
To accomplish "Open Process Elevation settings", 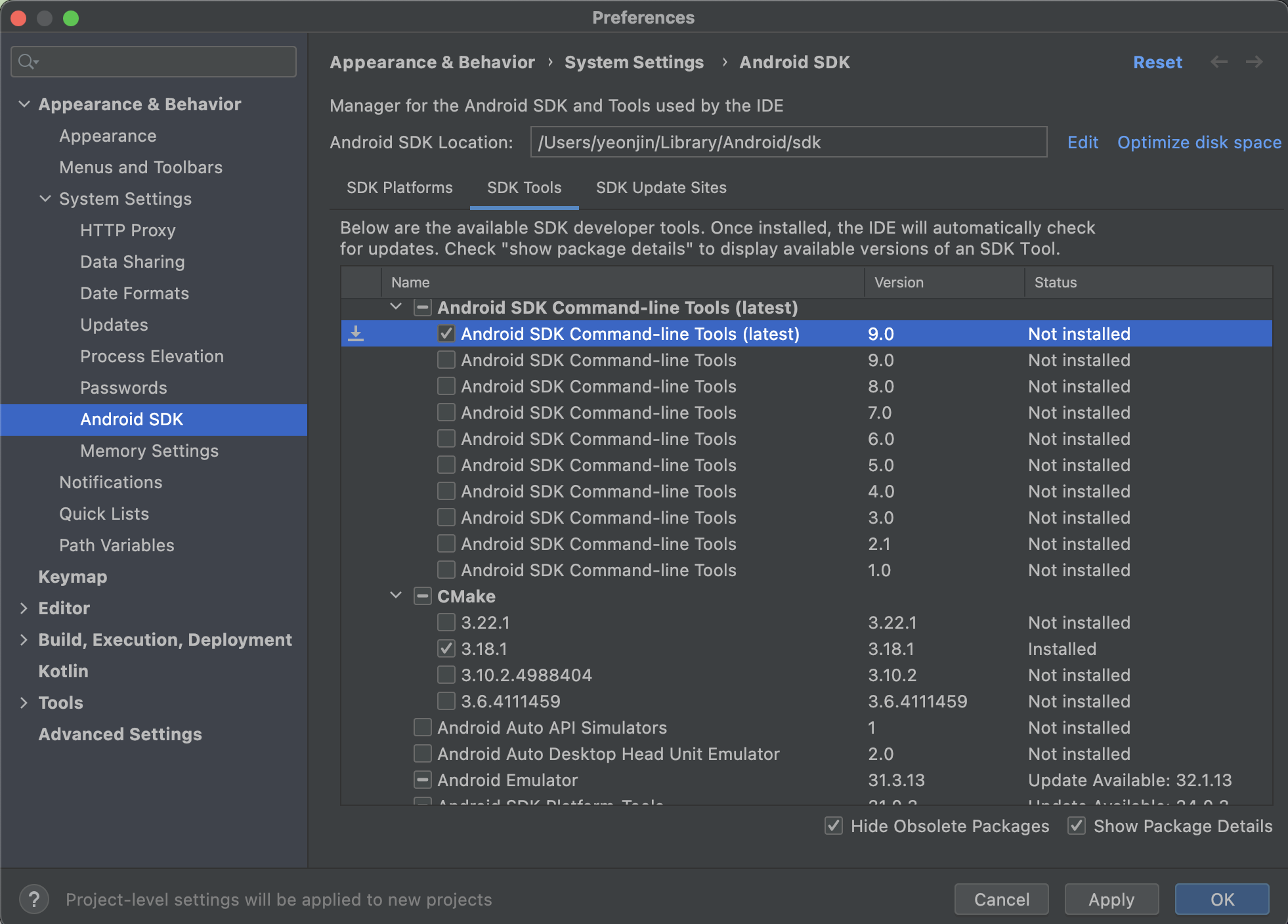I will (152, 356).
